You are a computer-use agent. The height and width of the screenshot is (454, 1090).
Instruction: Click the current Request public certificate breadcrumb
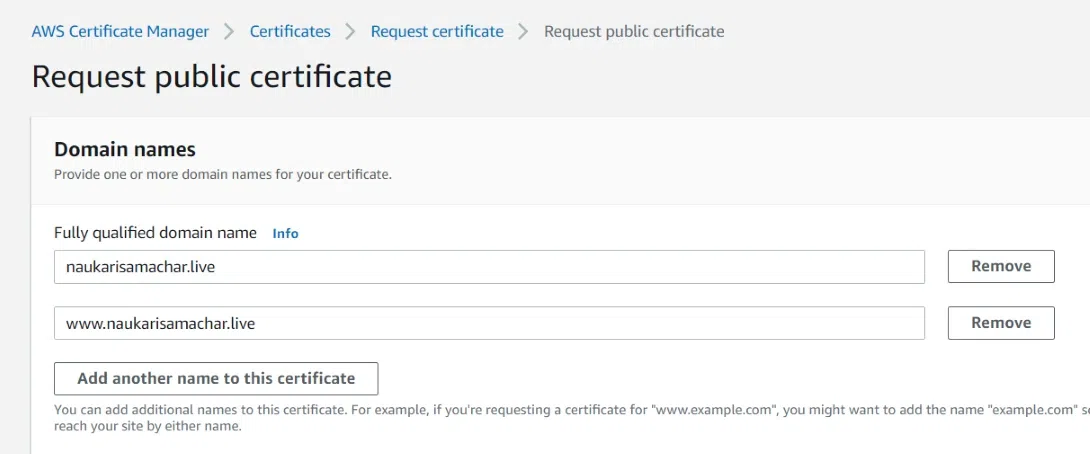coord(634,31)
